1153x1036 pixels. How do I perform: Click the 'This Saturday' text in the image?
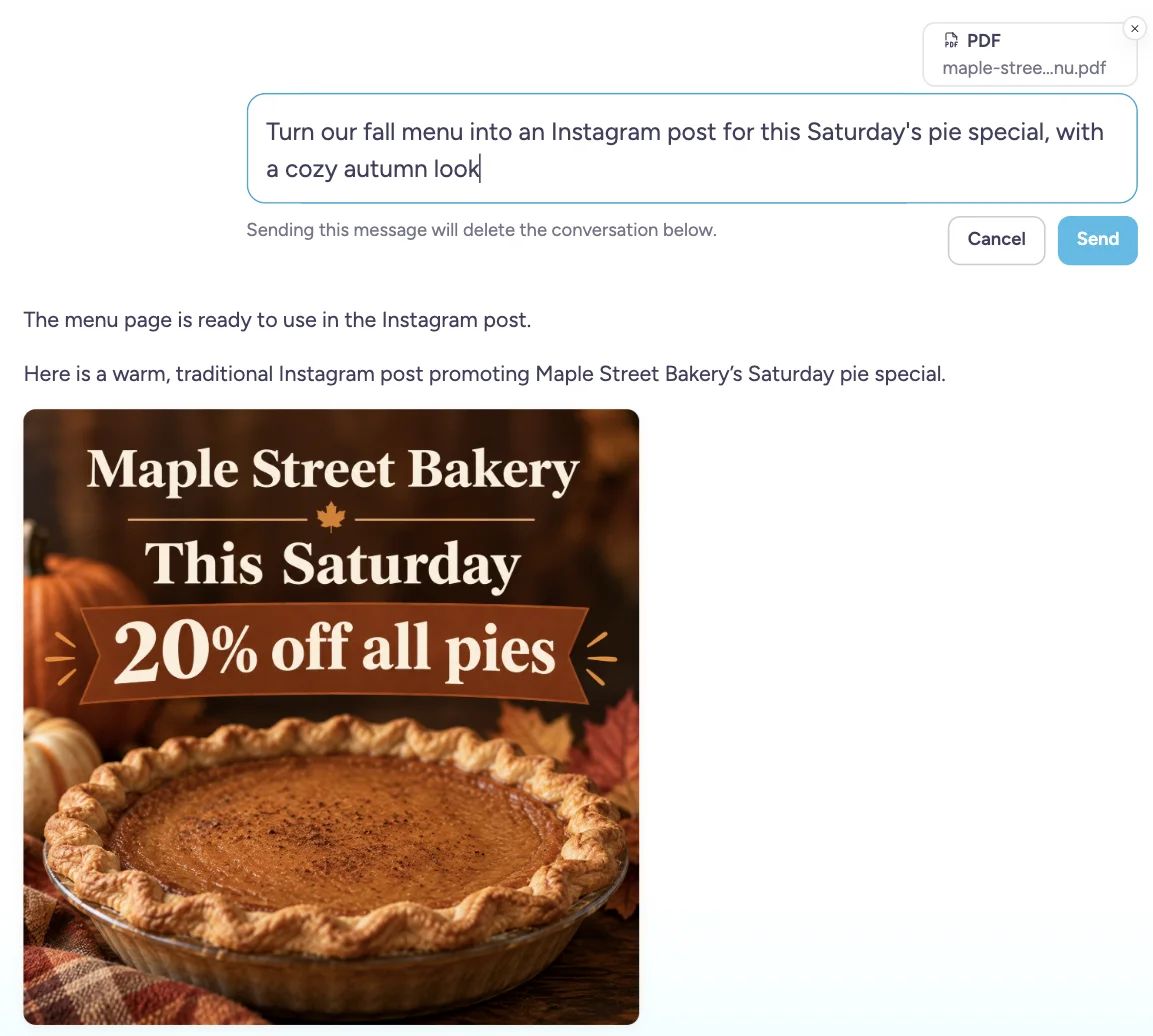[x=332, y=564]
